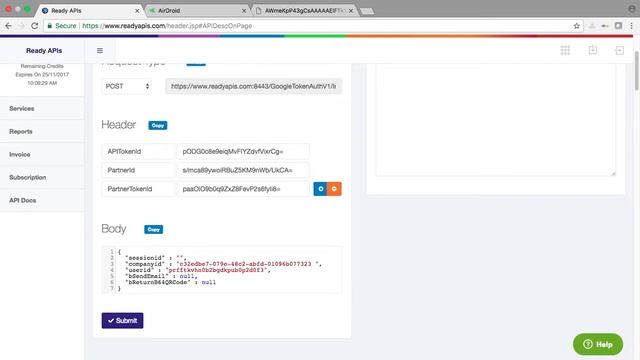Click the download icon in top bar
The height and width of the screenshot is (360, 640).
point(592,50)
